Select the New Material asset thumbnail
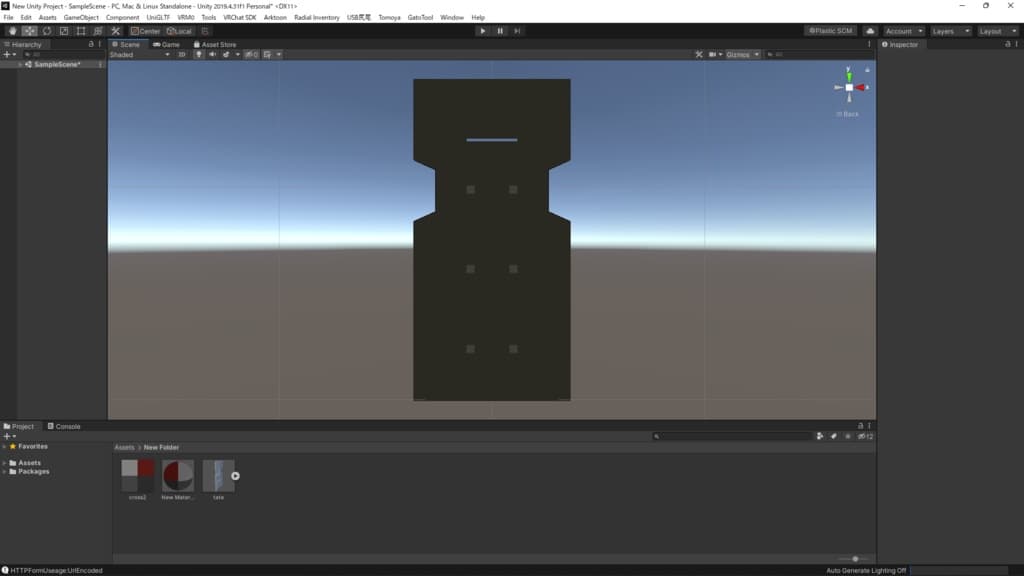The width and height of the screenshot is (1024, 576). [178, 476]
